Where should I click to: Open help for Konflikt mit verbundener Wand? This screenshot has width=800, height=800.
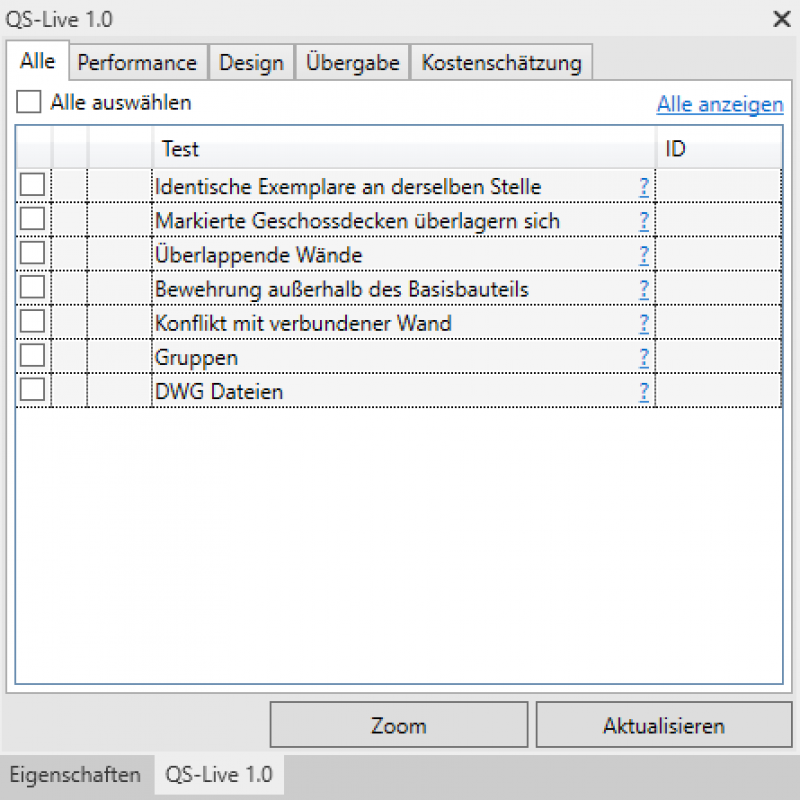pyautogui.click(x=645, y=324)
